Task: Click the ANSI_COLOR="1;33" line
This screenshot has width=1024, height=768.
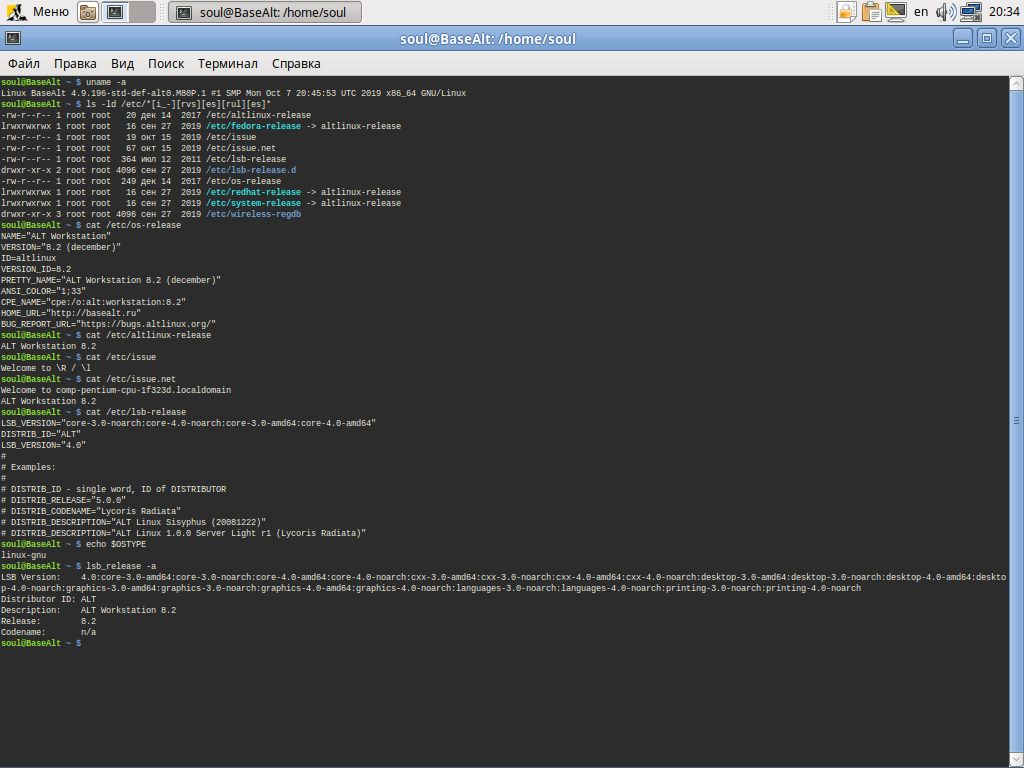Action: [x=43, y=291]
